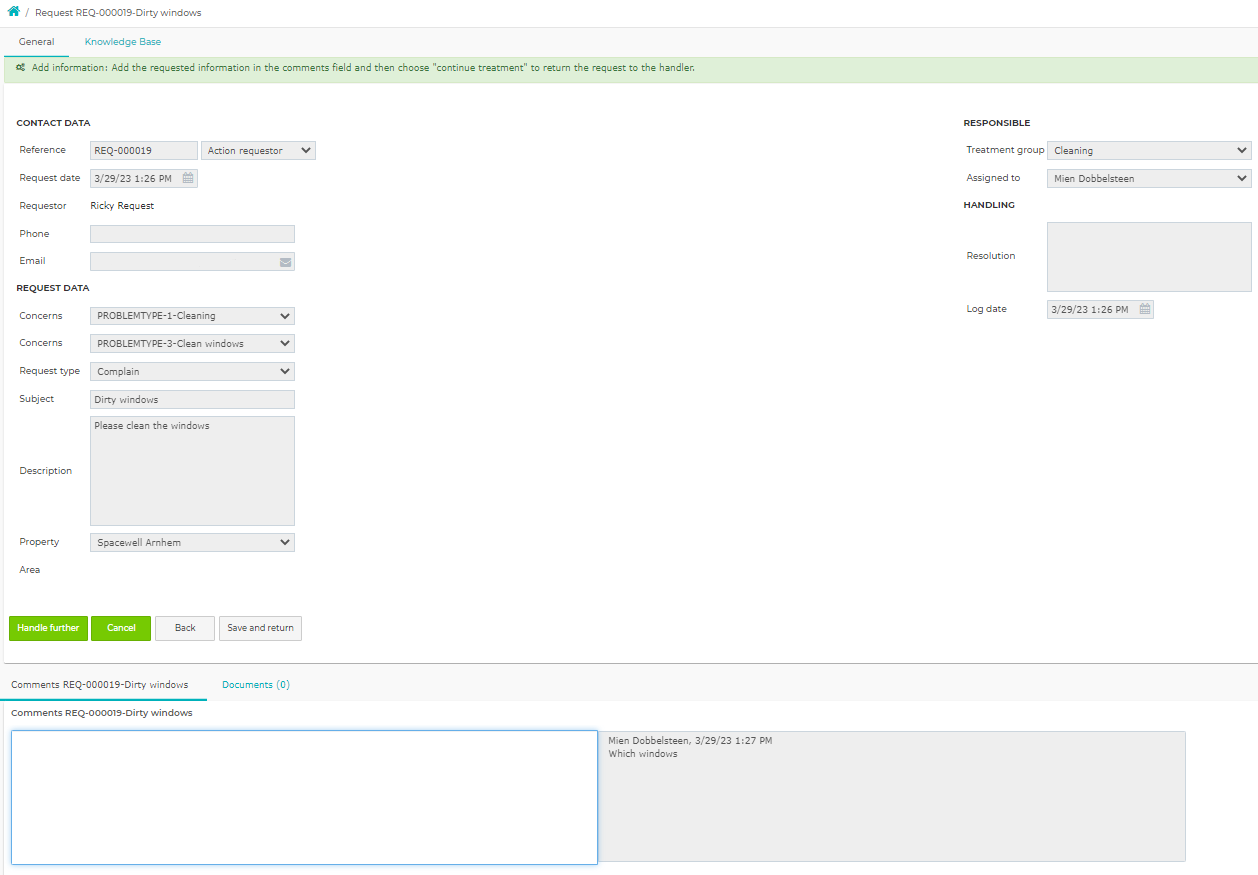The width and height of the screenshot is (1258, 875).
Task: Open the Assigned to dropdown
Action: pos(1149,179)
